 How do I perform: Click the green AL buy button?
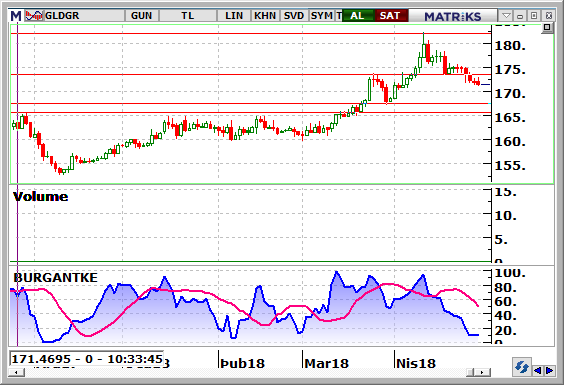click(357, 16)
